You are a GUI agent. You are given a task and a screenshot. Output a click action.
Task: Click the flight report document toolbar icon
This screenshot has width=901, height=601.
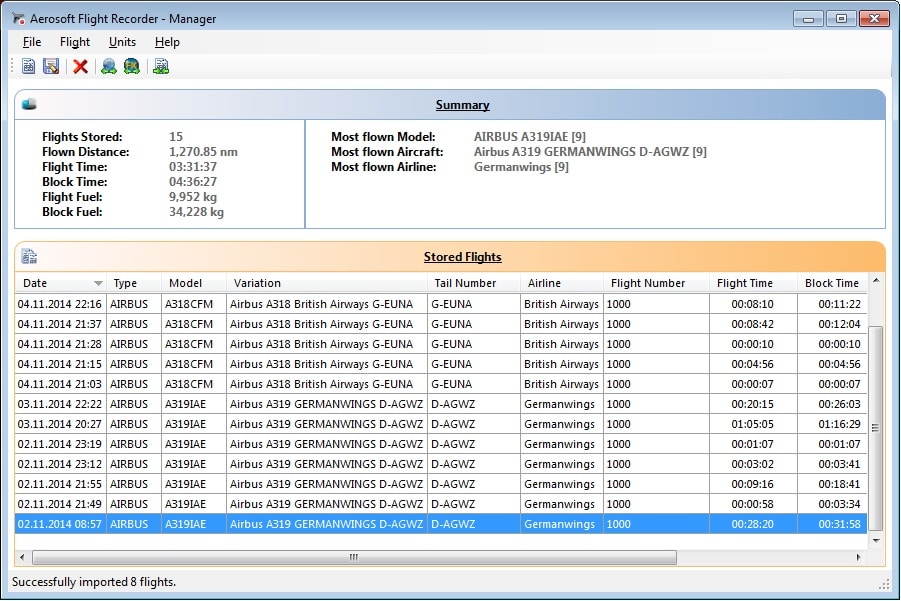pyautogui.click(x=29, y=66)
